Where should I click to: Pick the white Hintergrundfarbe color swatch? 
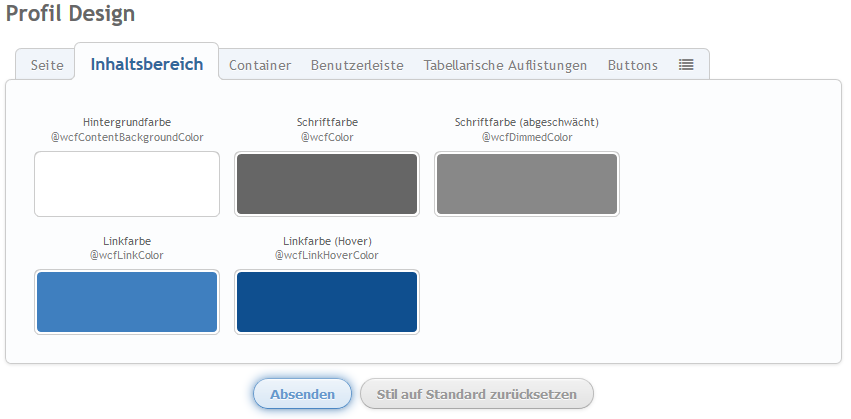point(127,184)
